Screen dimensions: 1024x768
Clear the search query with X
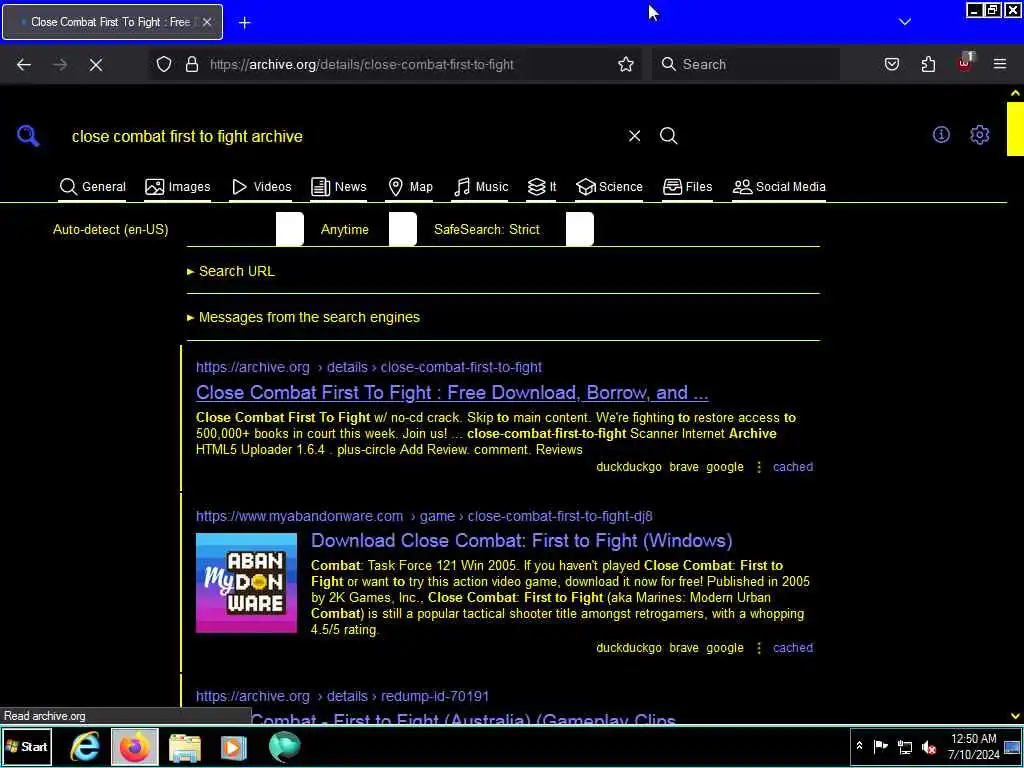[x=634, y=136]
